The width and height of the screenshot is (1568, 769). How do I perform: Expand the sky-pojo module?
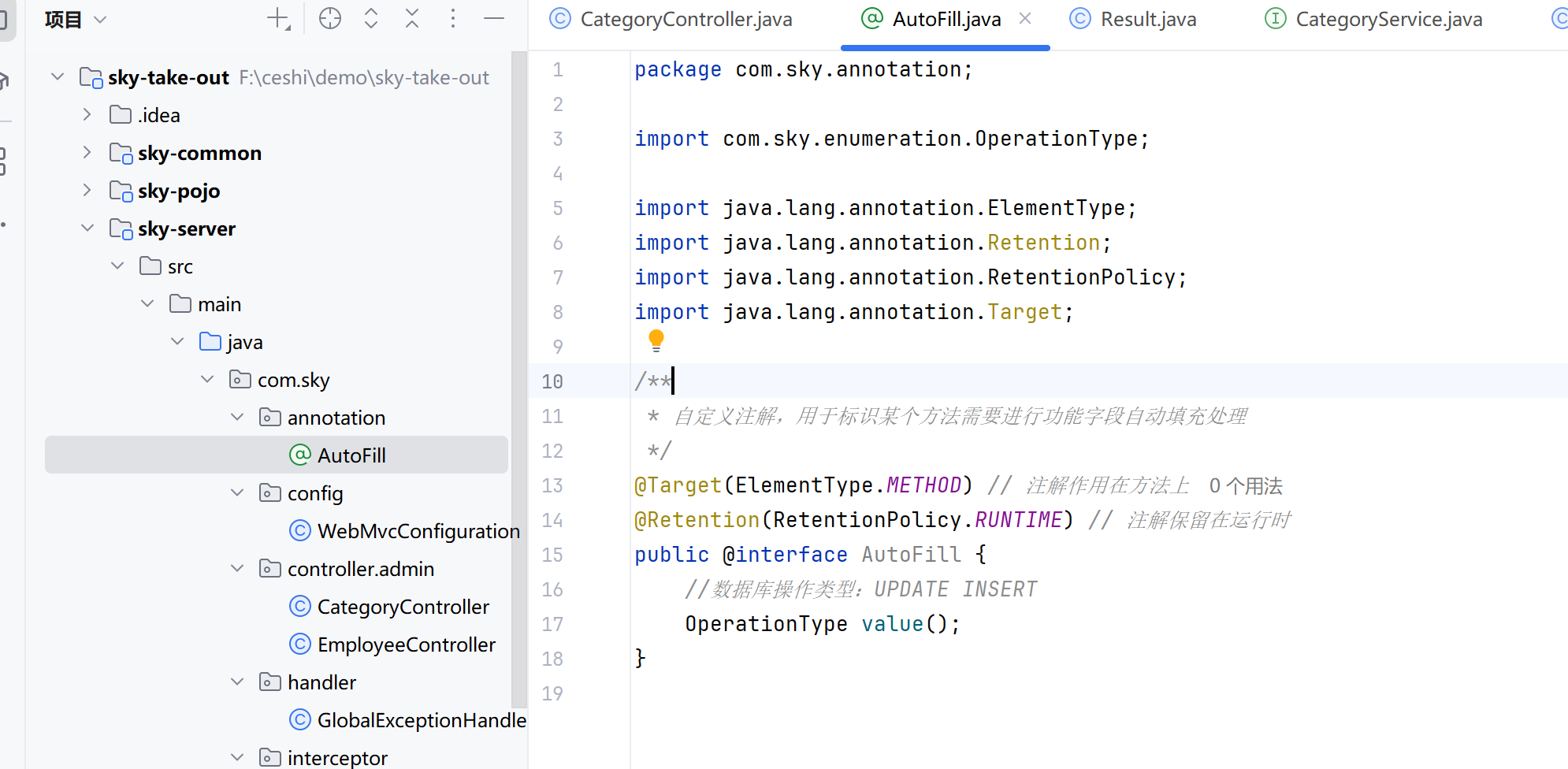(87, 191)
